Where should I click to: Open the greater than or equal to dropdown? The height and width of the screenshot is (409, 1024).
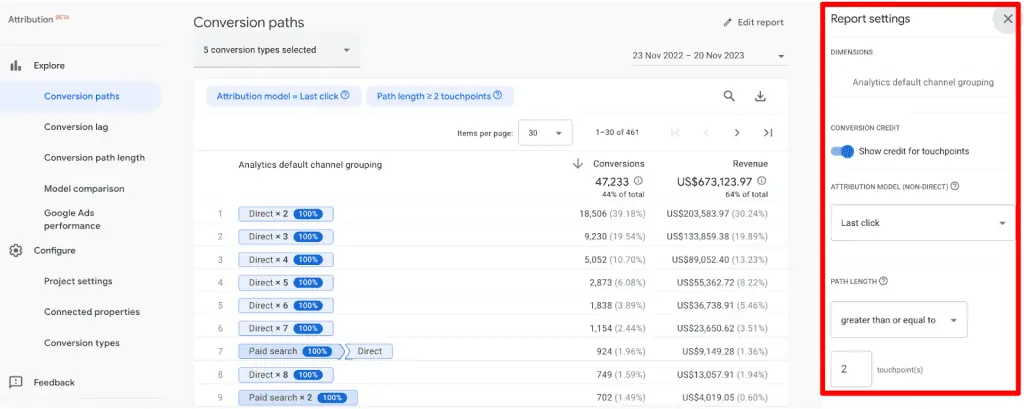[898, 320]
